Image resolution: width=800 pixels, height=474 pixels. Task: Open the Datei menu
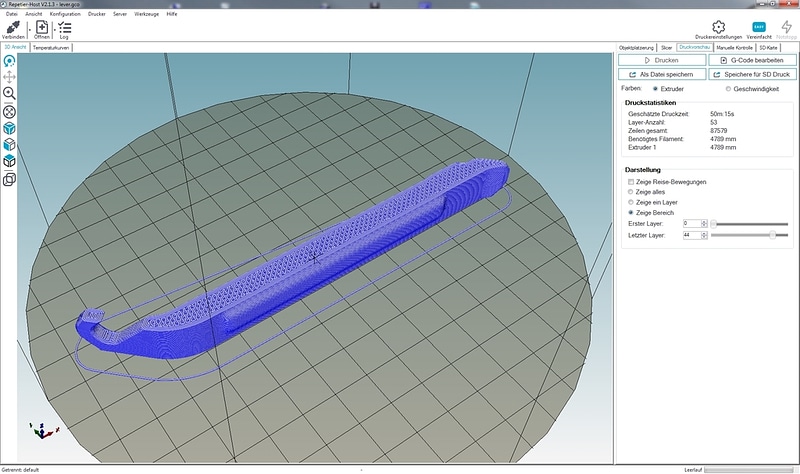click(12, 14)
